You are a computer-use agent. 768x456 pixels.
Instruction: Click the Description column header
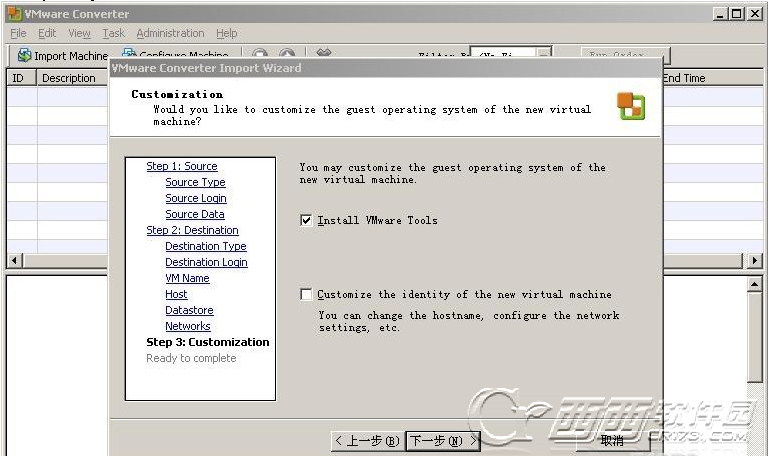coord(72,78)
